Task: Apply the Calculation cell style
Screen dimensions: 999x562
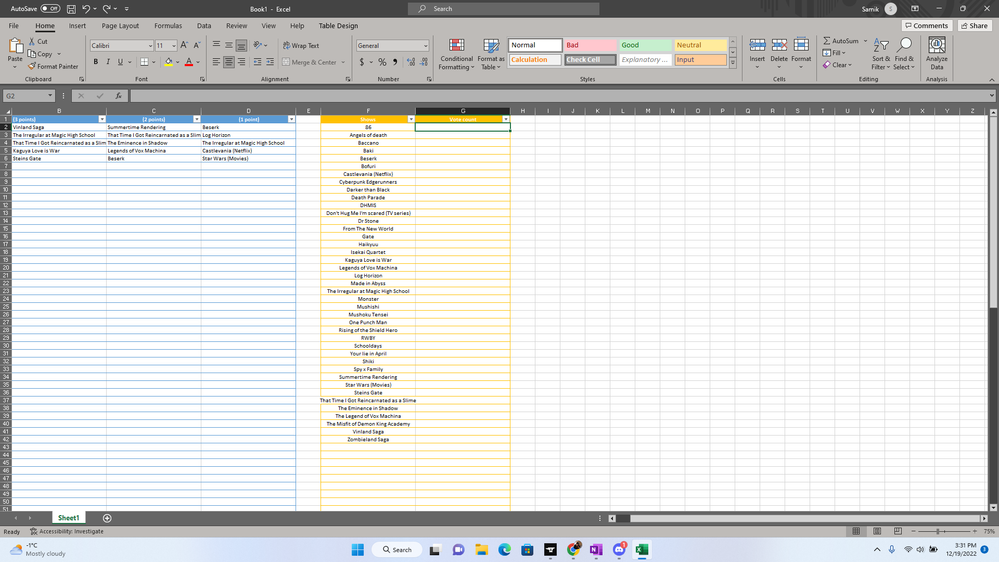Action: 535,59
